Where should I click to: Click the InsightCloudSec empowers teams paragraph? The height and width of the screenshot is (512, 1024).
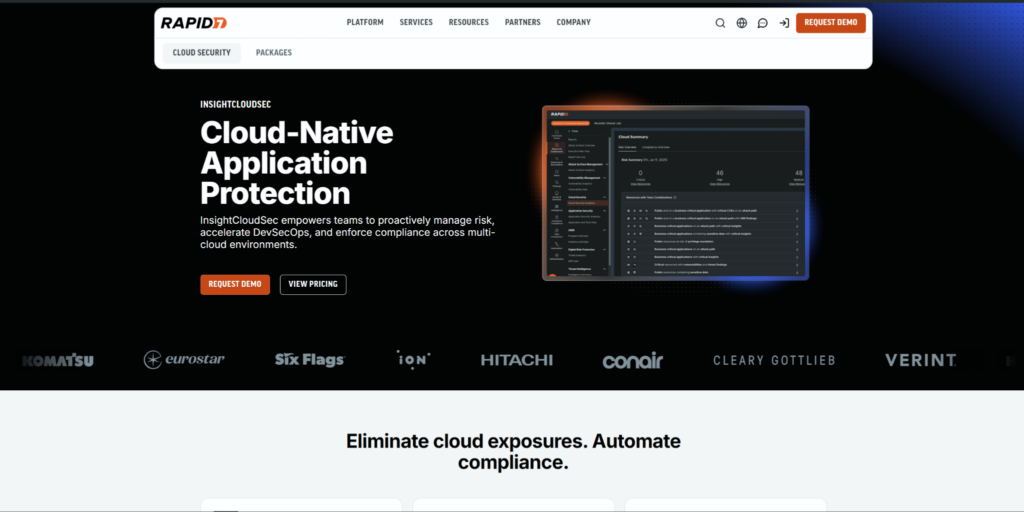tap(348, 232)
